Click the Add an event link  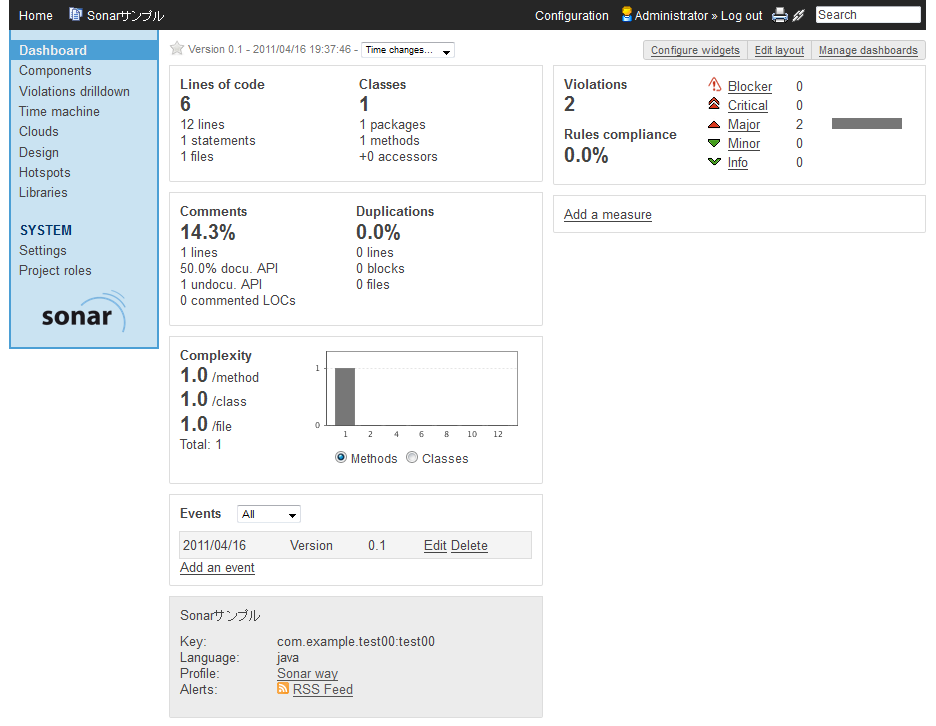pos(217,567)
